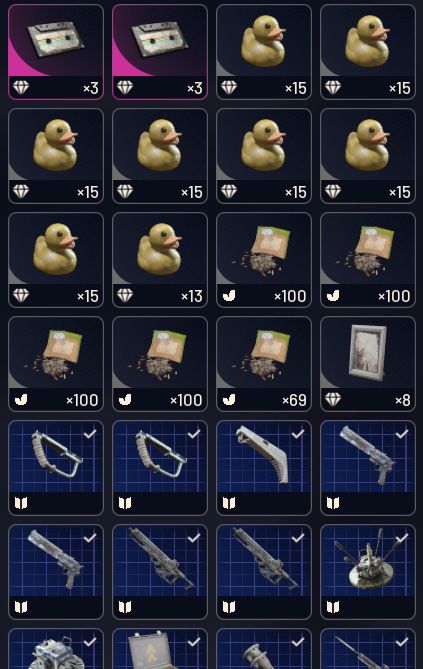Click the diamond icon on picture frame slot
Screen dimensions: 423x669
pyautogui.click(x=333, y=399)
